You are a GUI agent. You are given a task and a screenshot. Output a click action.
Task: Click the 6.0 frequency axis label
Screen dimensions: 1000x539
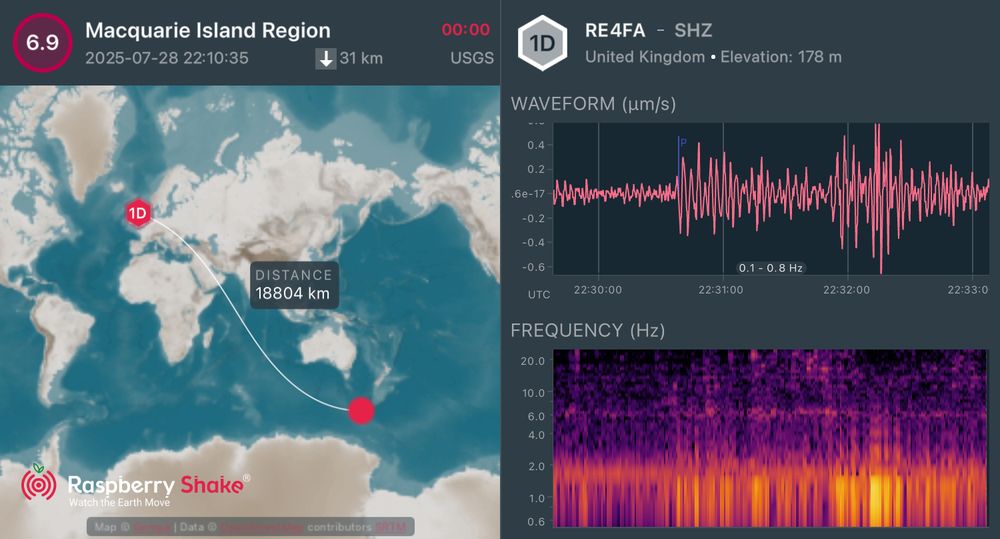536,416
